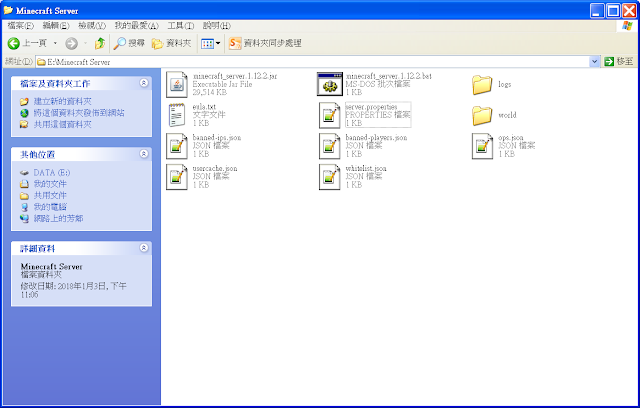Viewport: 640px width, 408px height.
Task: Collapse the File and Folder Tasks panel
Action: [x=144, y=83]
